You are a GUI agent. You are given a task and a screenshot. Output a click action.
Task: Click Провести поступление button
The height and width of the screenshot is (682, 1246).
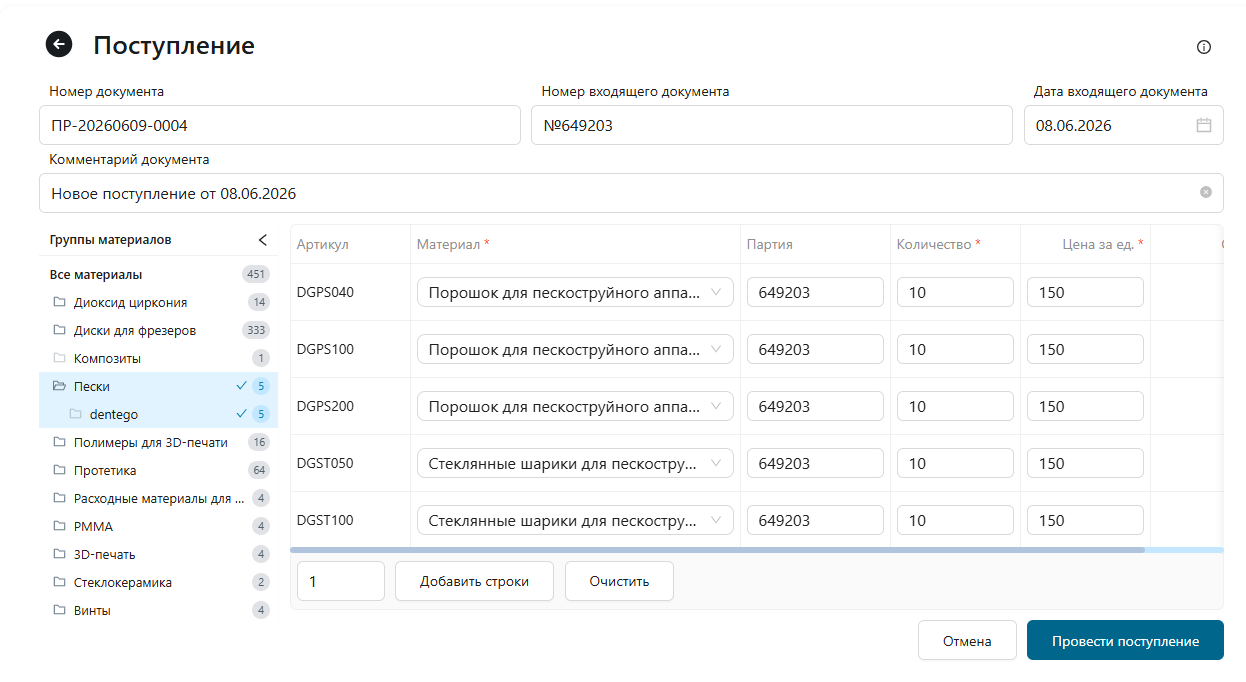click(x=1125, y=641)
